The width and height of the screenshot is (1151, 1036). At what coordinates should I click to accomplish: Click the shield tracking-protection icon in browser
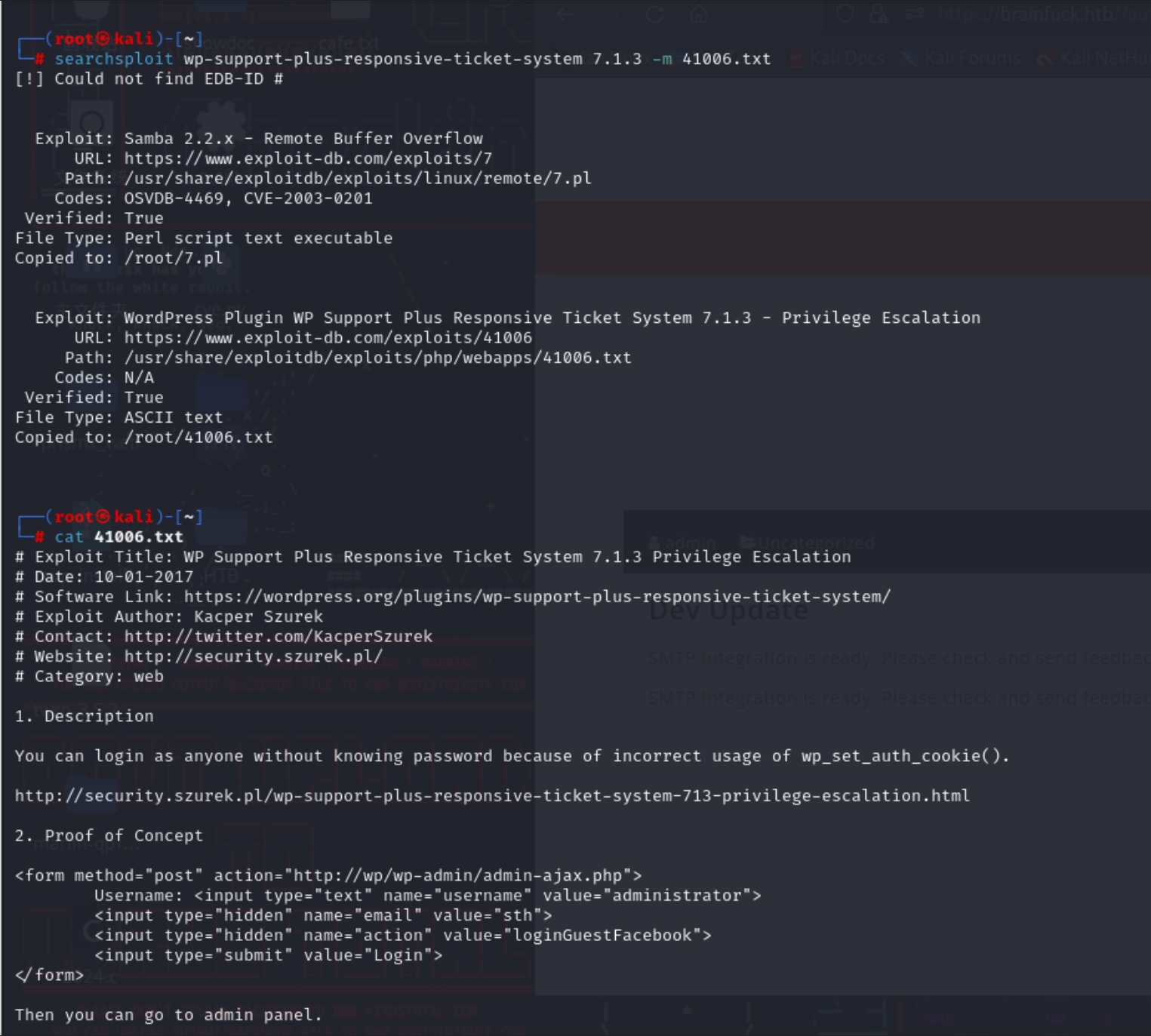pyautogui.click(x=845, y=14)
